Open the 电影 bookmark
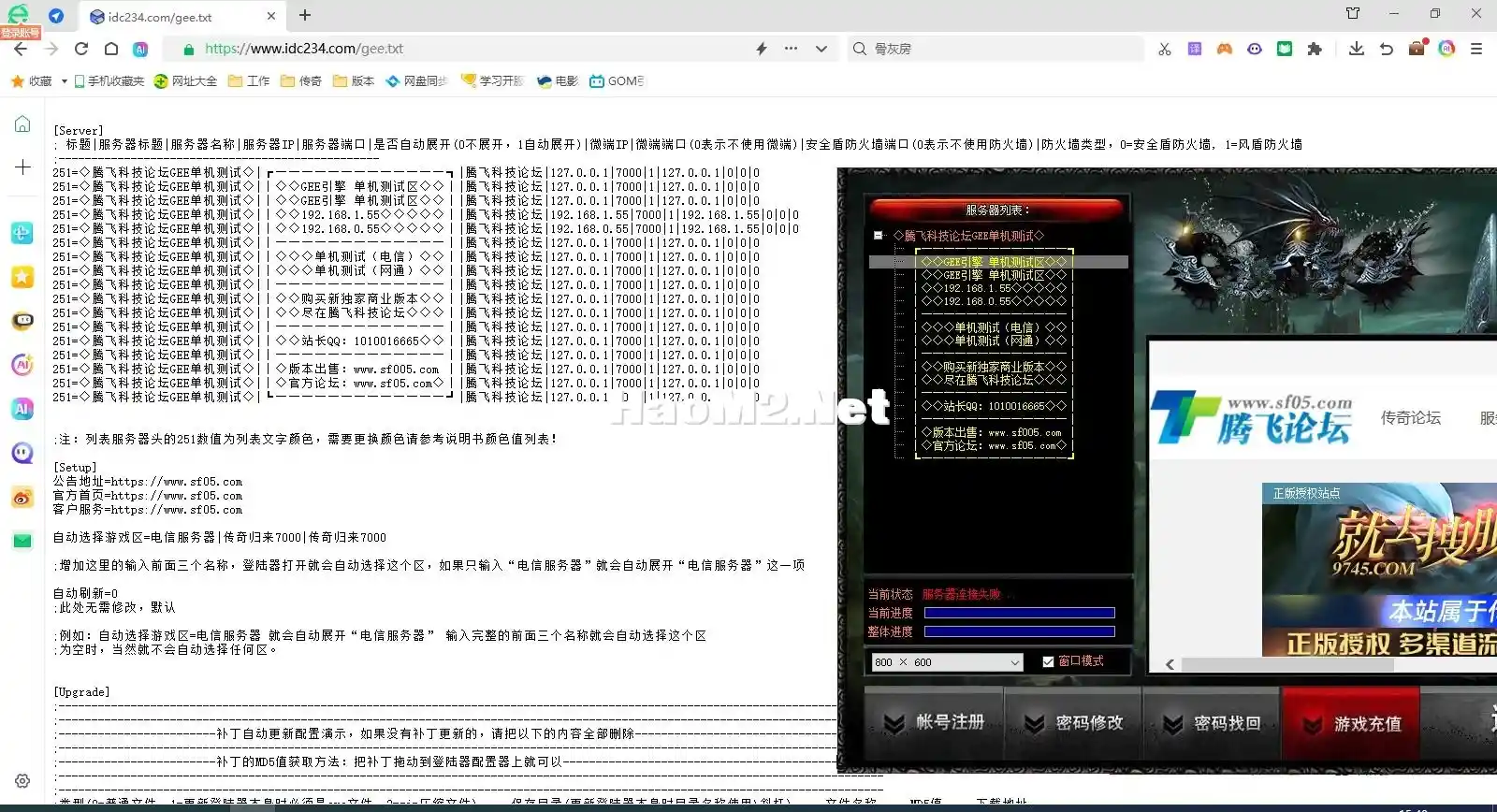The image size is (1497, 812). [x=558, y=81]
